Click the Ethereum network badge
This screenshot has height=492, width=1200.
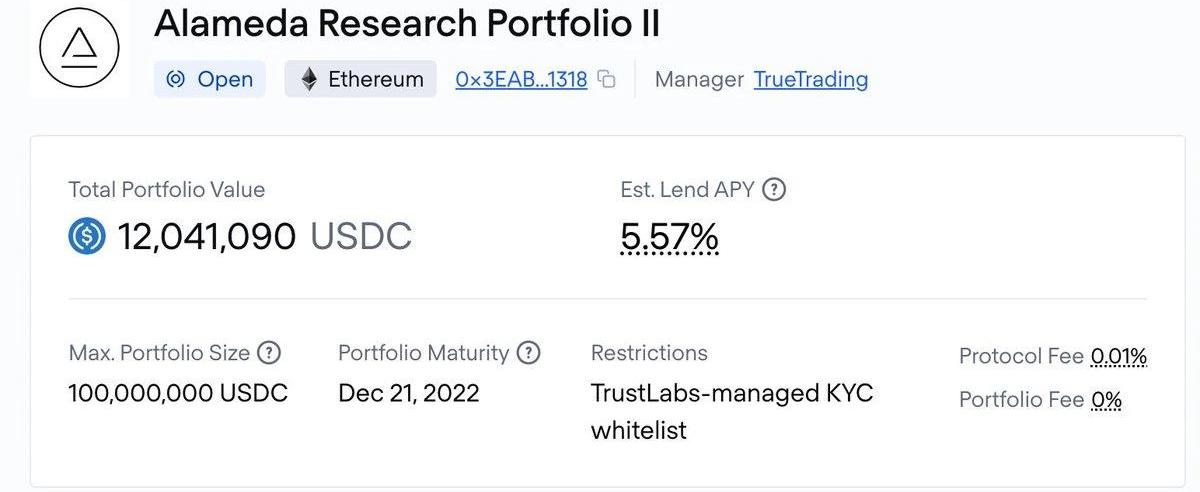point(361,79)
